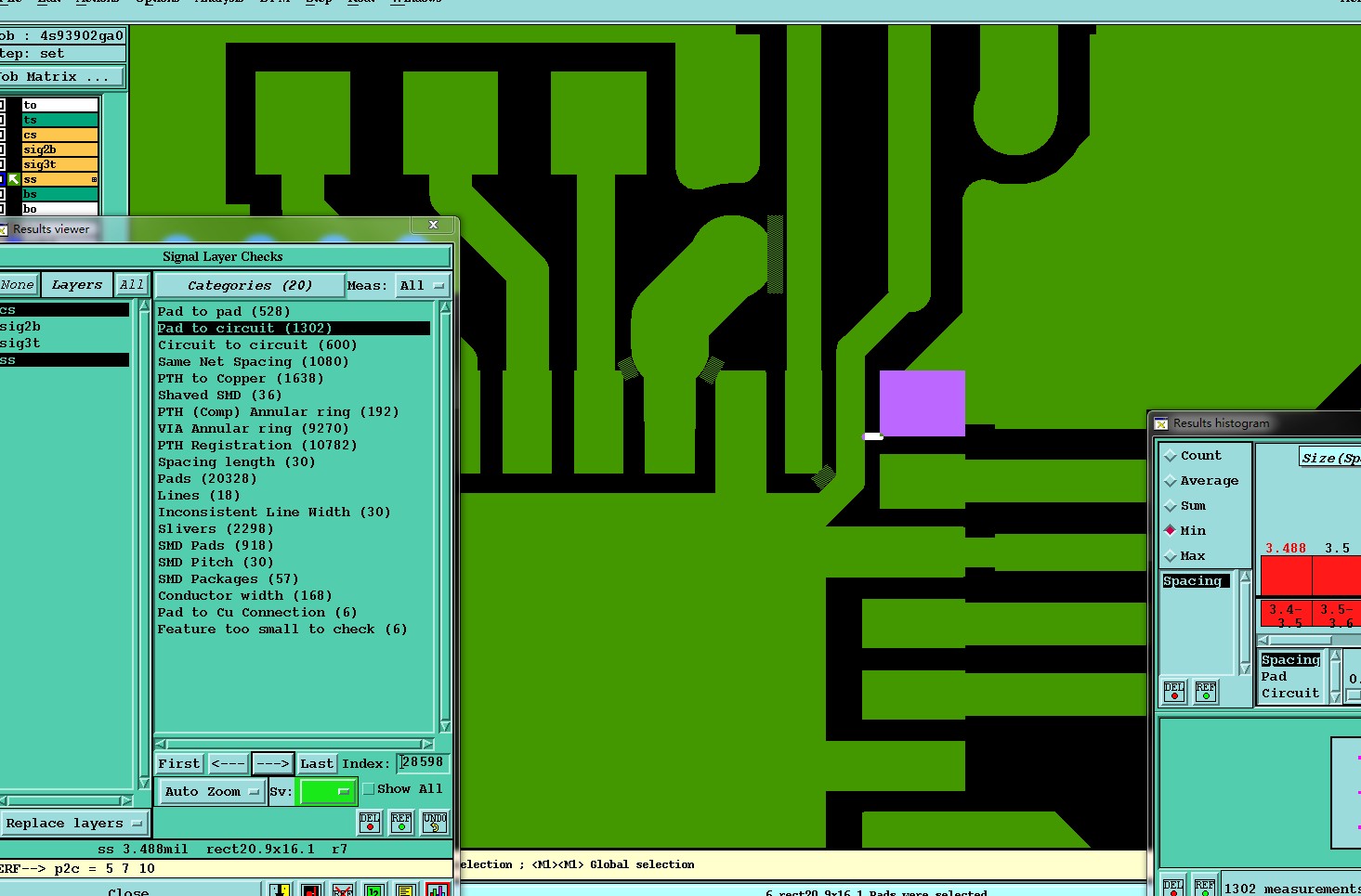The image size is (1361, 896).
Task: Click the Index input field
Action: click(423, 763)
